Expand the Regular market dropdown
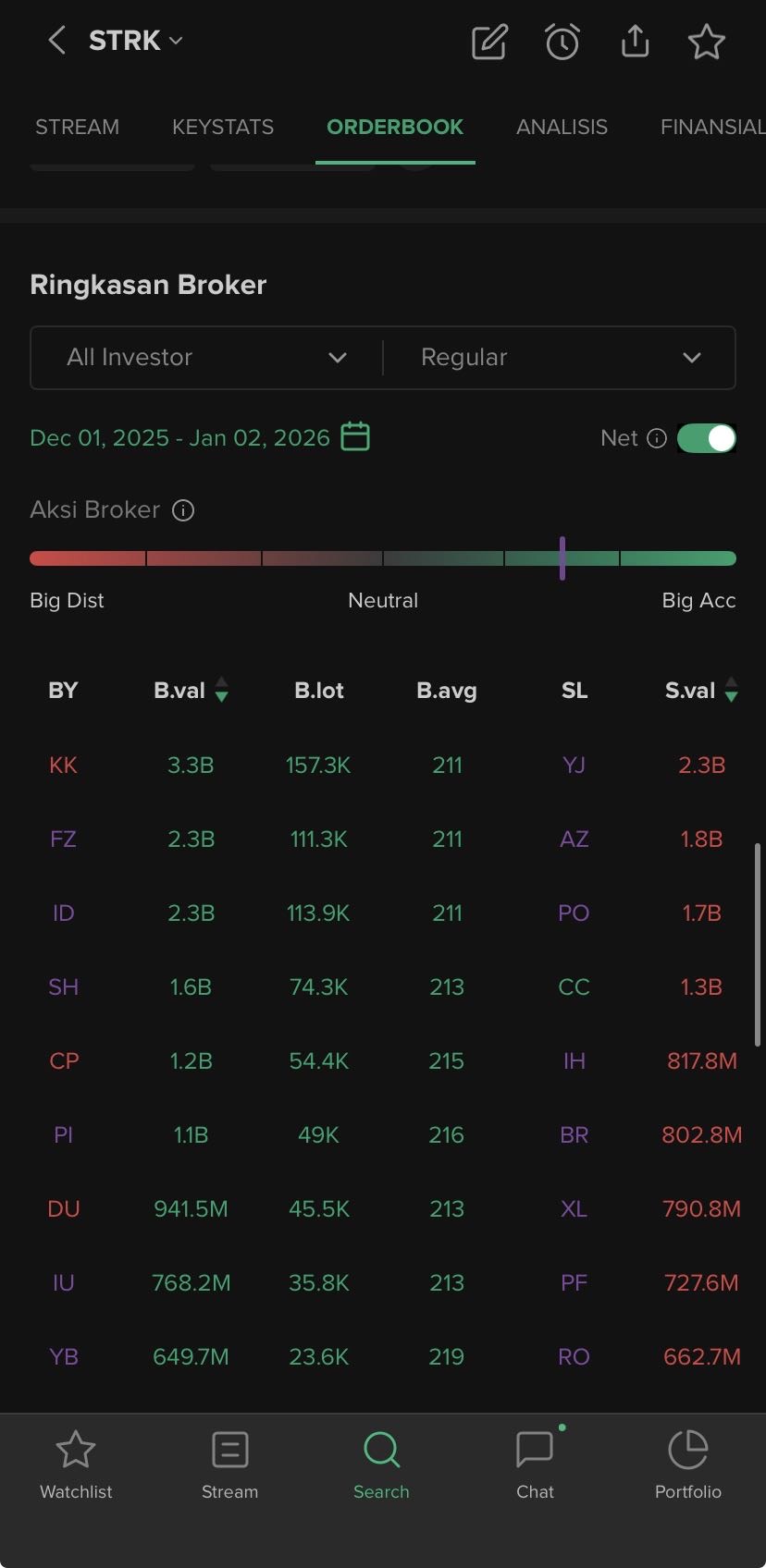 pos(560,358)
